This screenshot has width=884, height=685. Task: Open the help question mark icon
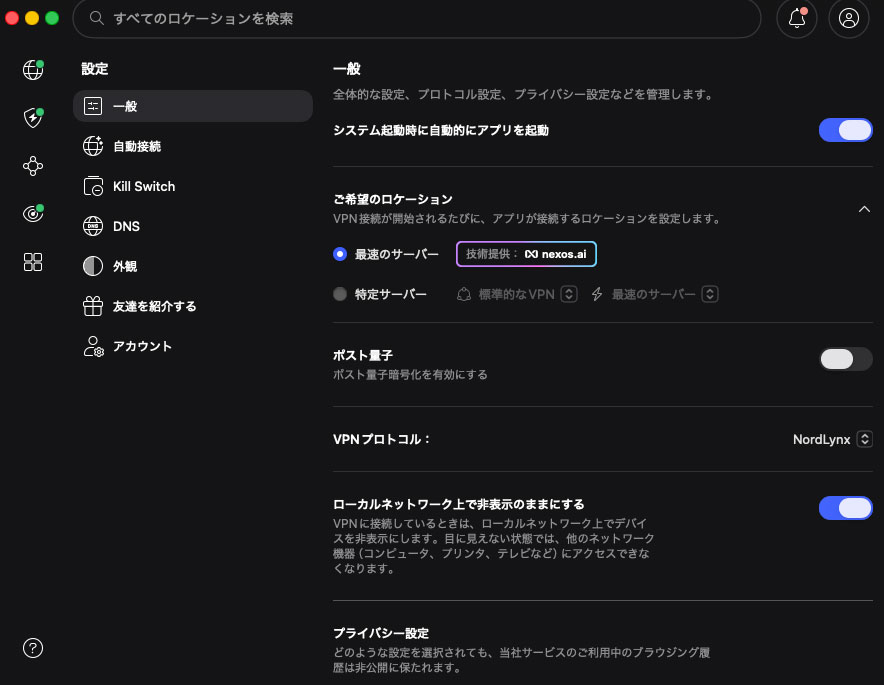[33, 648]
